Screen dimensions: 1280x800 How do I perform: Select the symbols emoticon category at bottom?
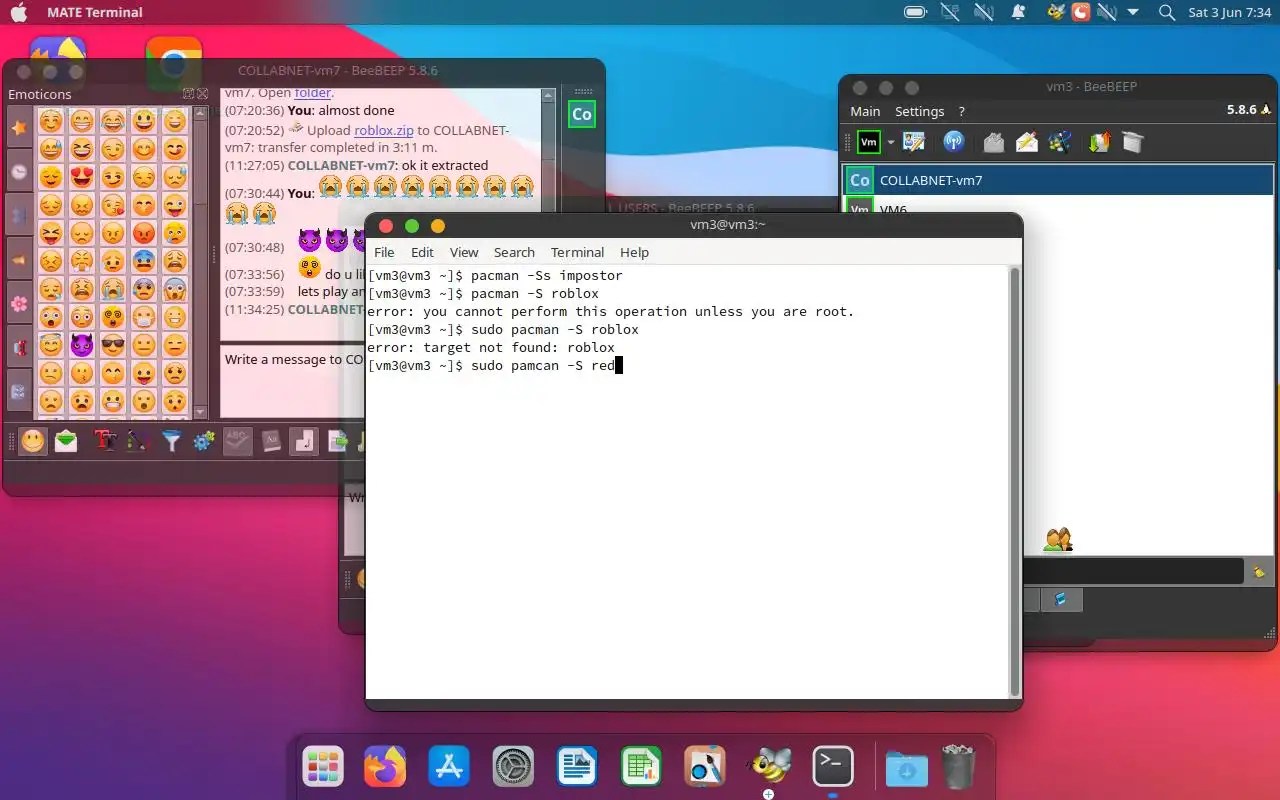click(x=19, y=392)
